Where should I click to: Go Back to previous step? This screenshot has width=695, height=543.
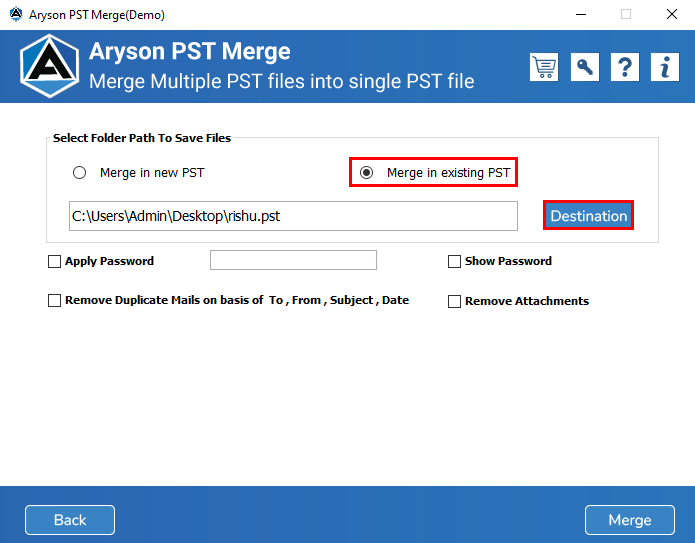pyautogui.click(x=70, y=520)
